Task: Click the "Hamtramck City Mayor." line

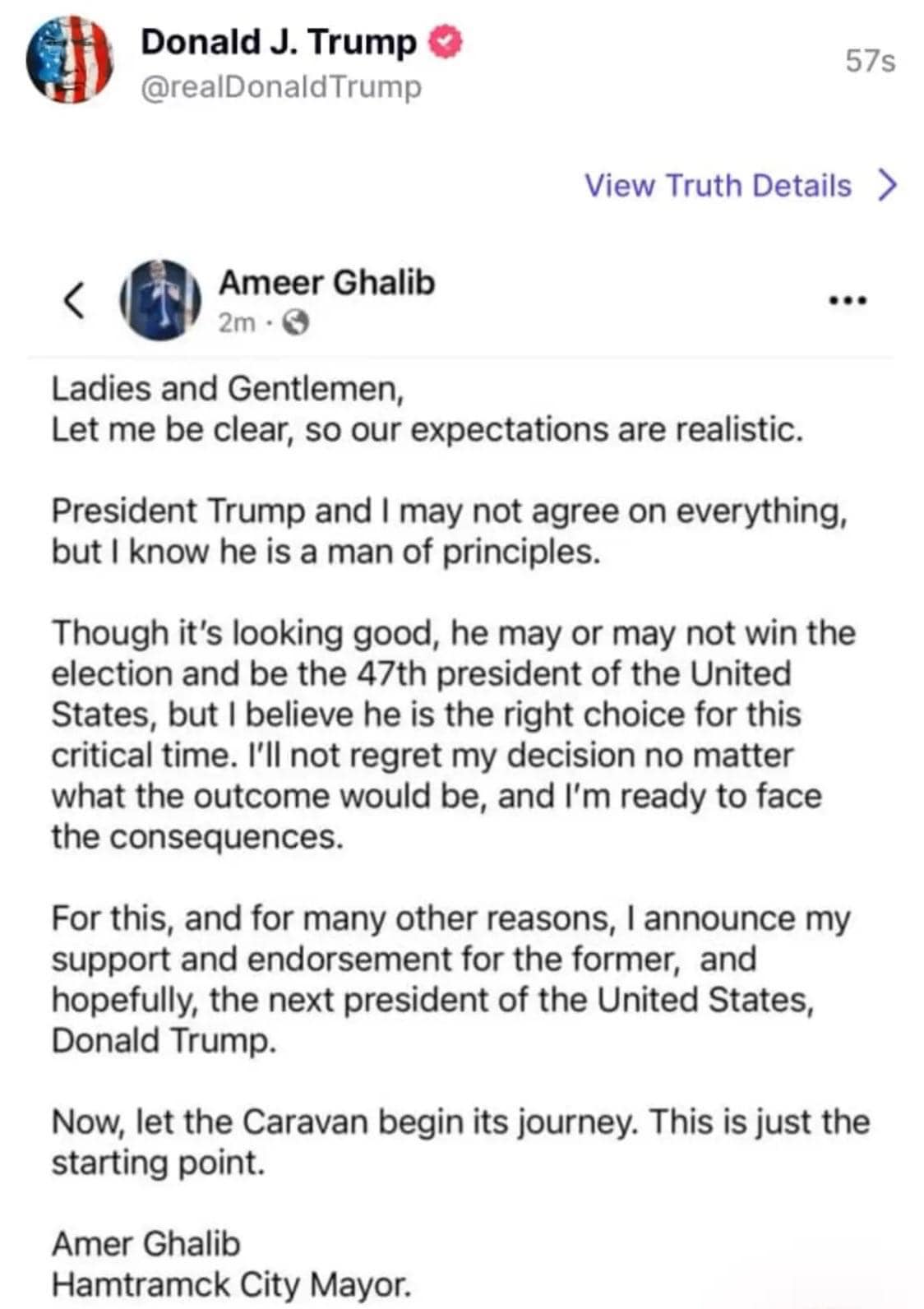Action: [x=231, y=1284]
